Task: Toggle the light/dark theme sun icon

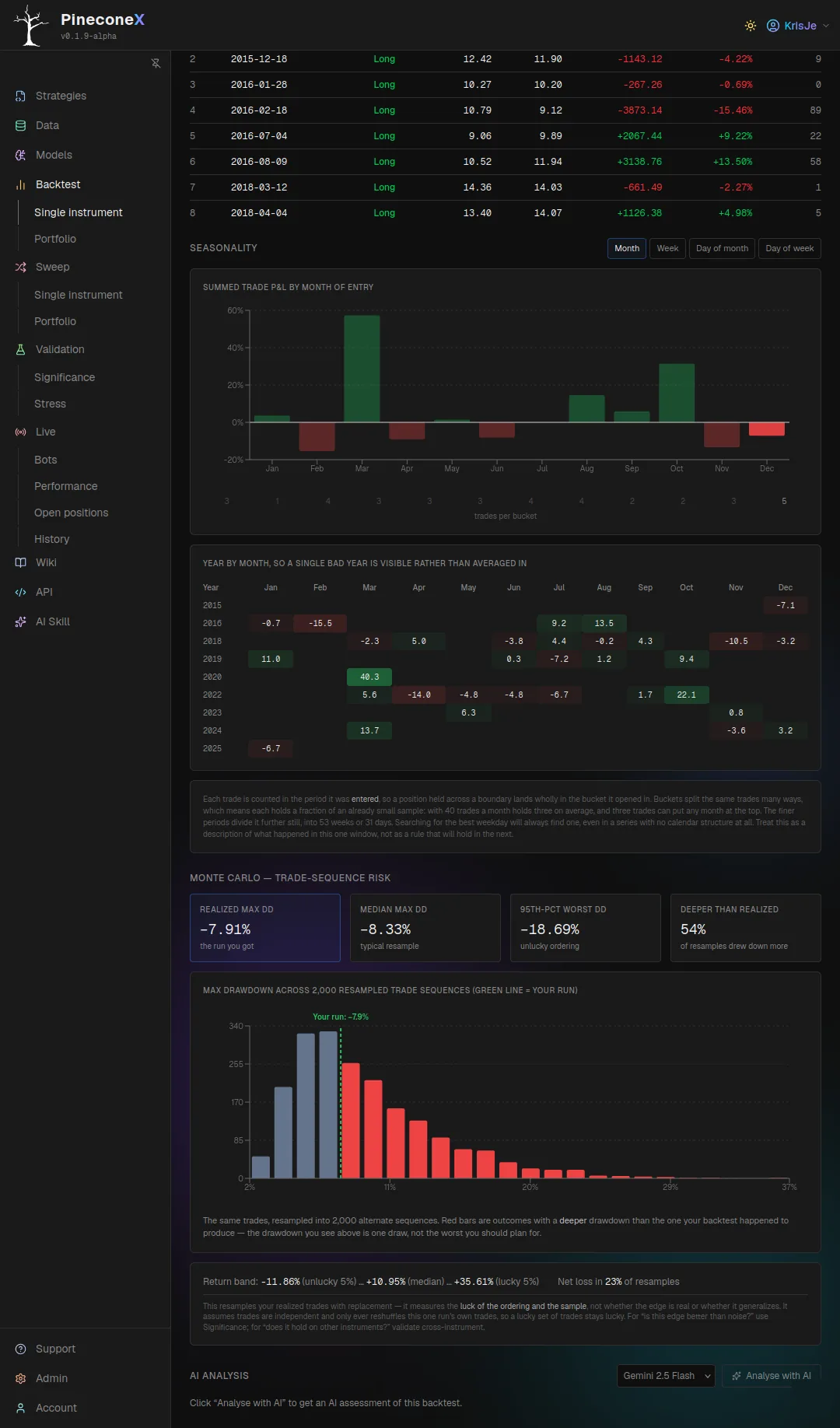Action: [x=751, y=26]
